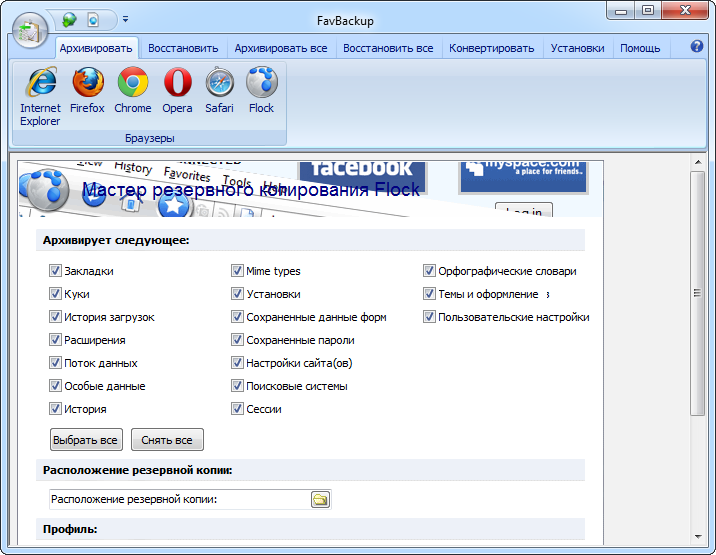This screenshot has width=716, height=555.
Task: Disable Пользовательские настройки checkbox
Action: (429, 316)
